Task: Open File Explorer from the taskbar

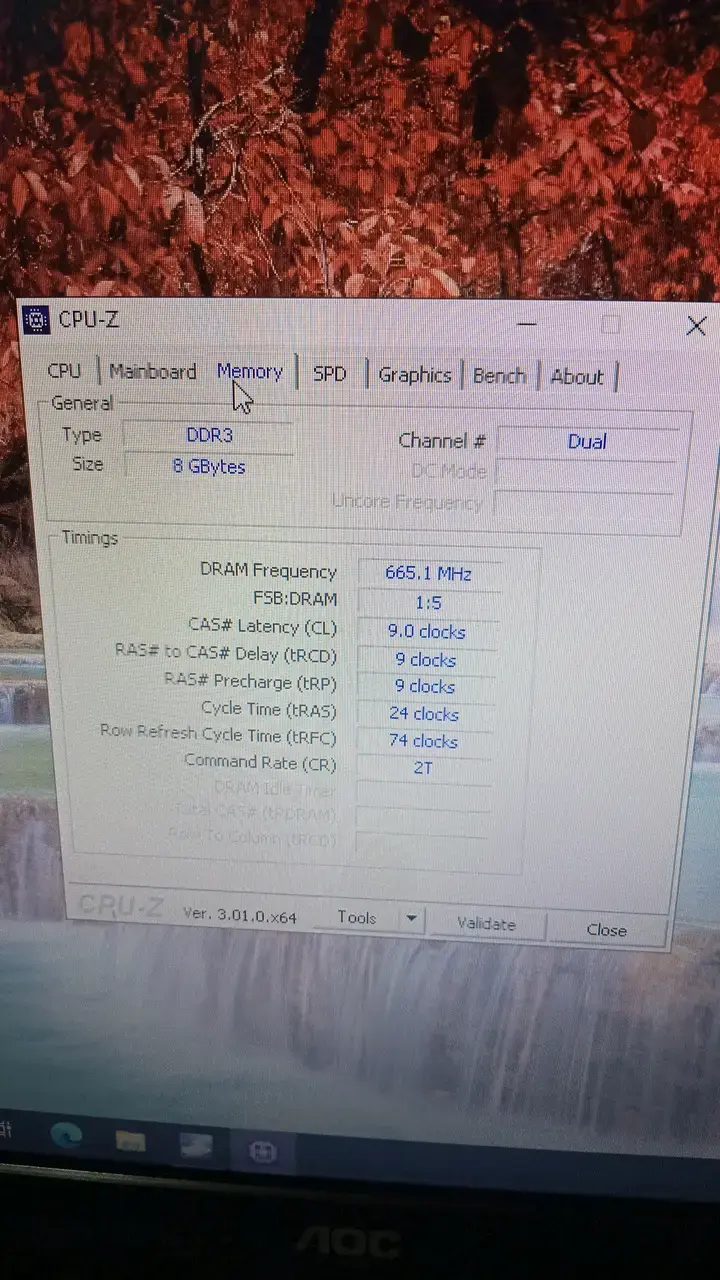Action: [130, 1141]
